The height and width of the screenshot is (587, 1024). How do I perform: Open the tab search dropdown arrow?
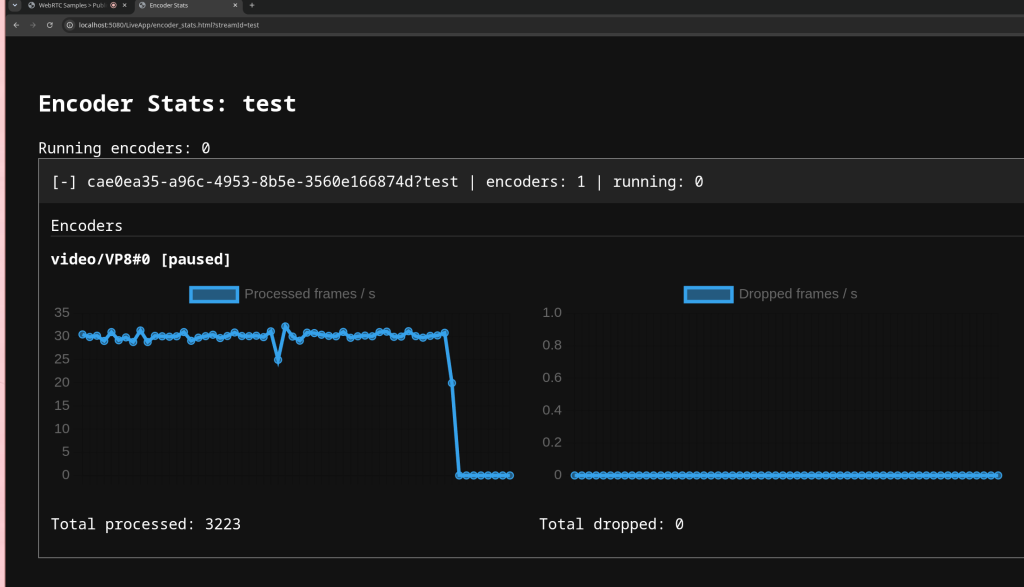(14, 5)
